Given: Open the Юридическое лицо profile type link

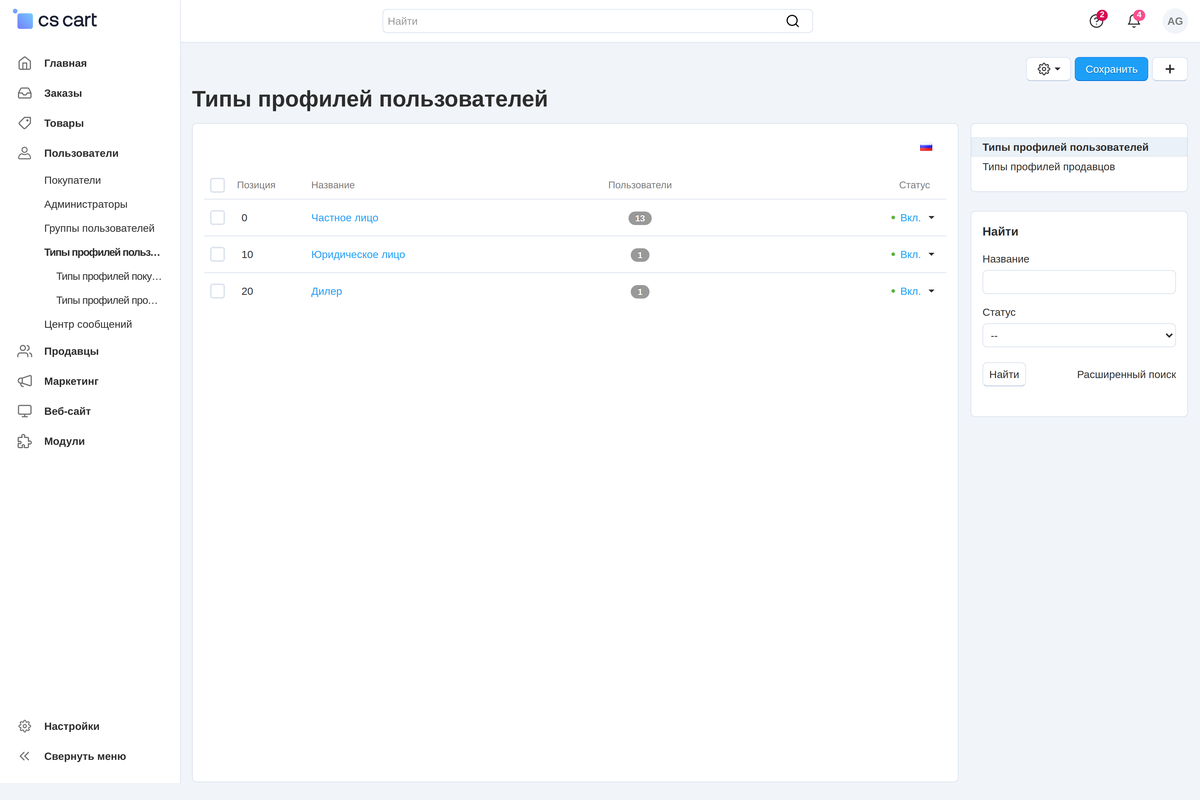Looking at the screenshot, I should tap(358, 254).
